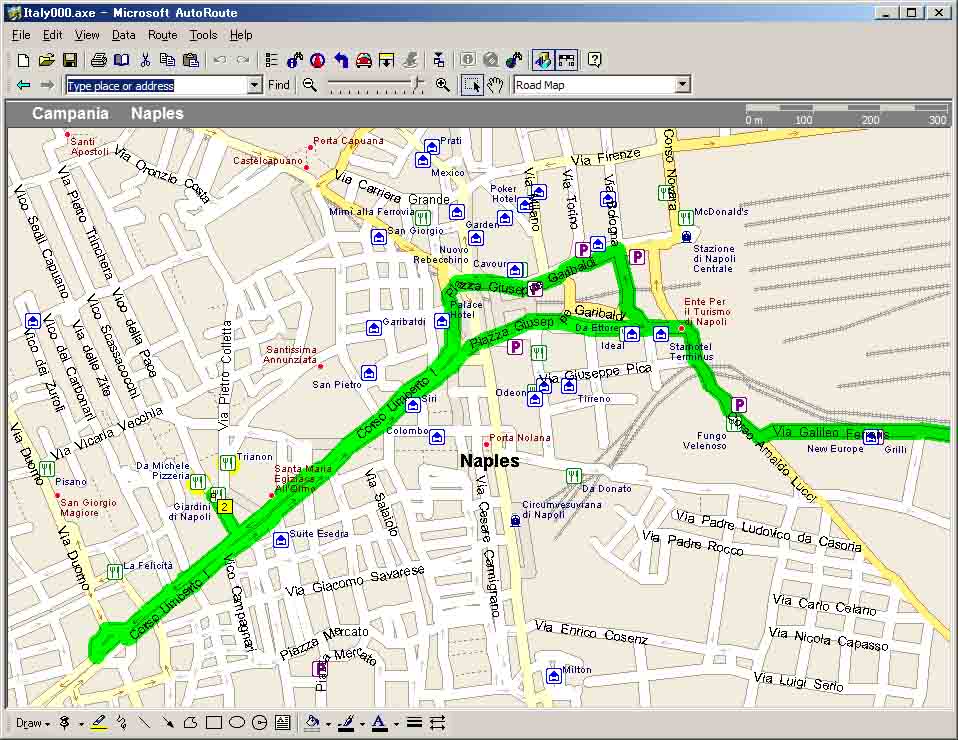Click the blue turn-arrow directions icon

tap(341, 60)
